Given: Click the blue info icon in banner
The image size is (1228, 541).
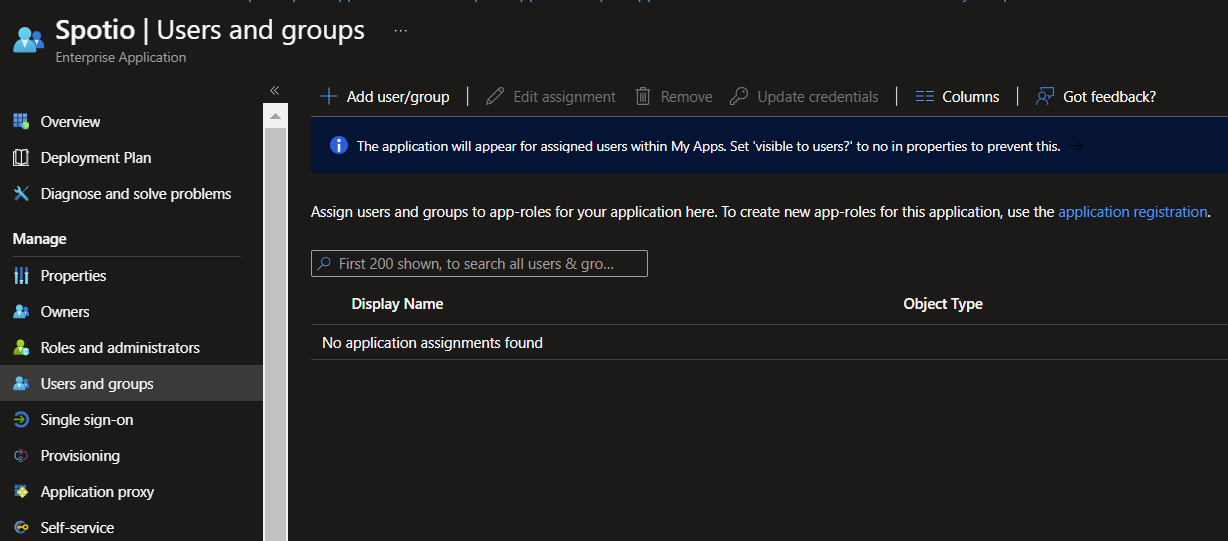Looking at the screenshot, I should coord(339,146).
